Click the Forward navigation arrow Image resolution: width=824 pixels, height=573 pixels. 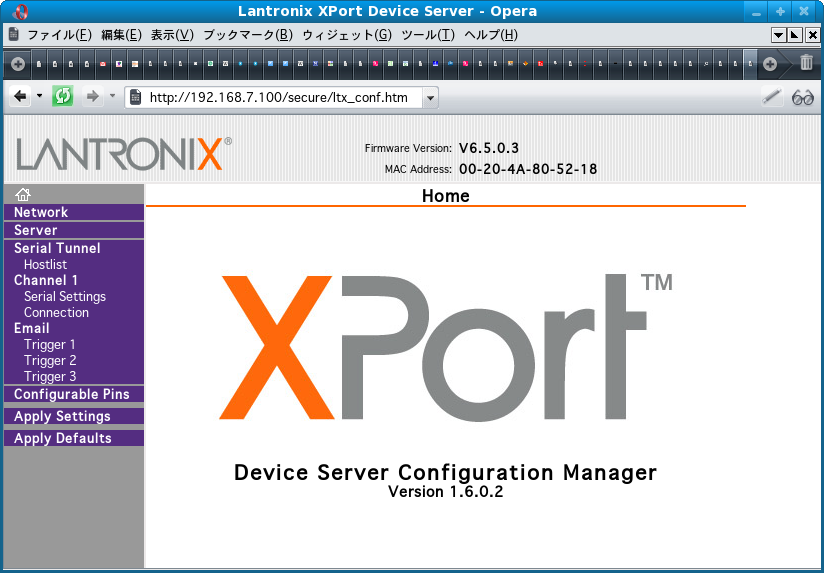click(92, 96)
